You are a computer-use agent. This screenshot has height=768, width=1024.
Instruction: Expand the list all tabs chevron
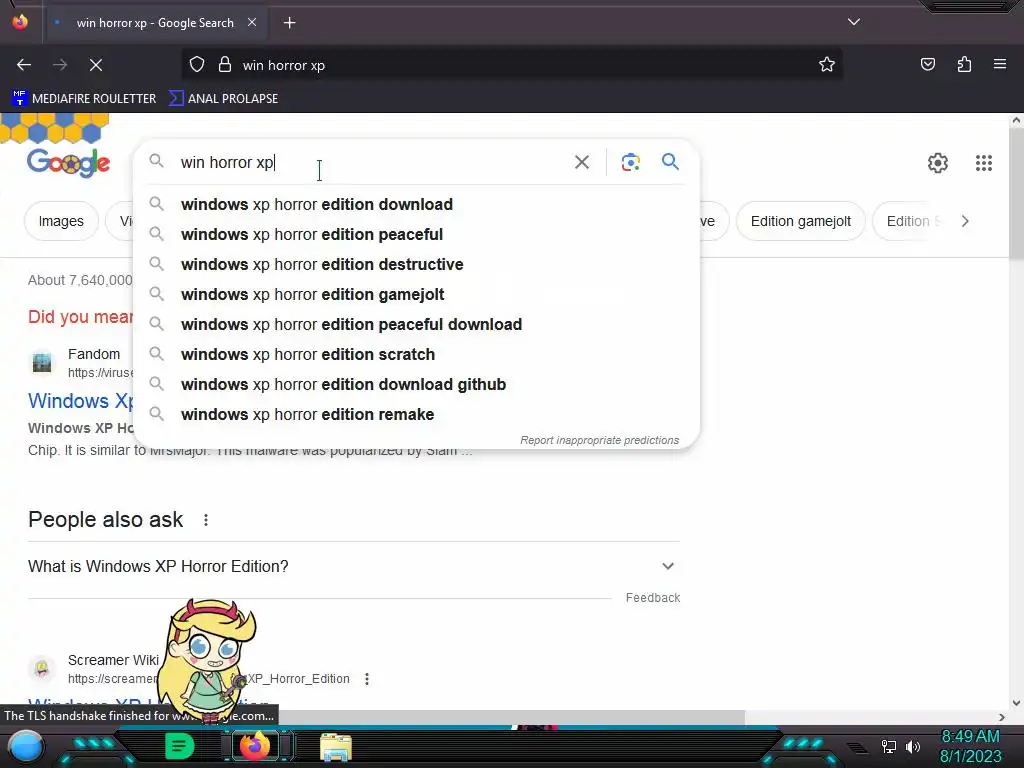(854, 22)
